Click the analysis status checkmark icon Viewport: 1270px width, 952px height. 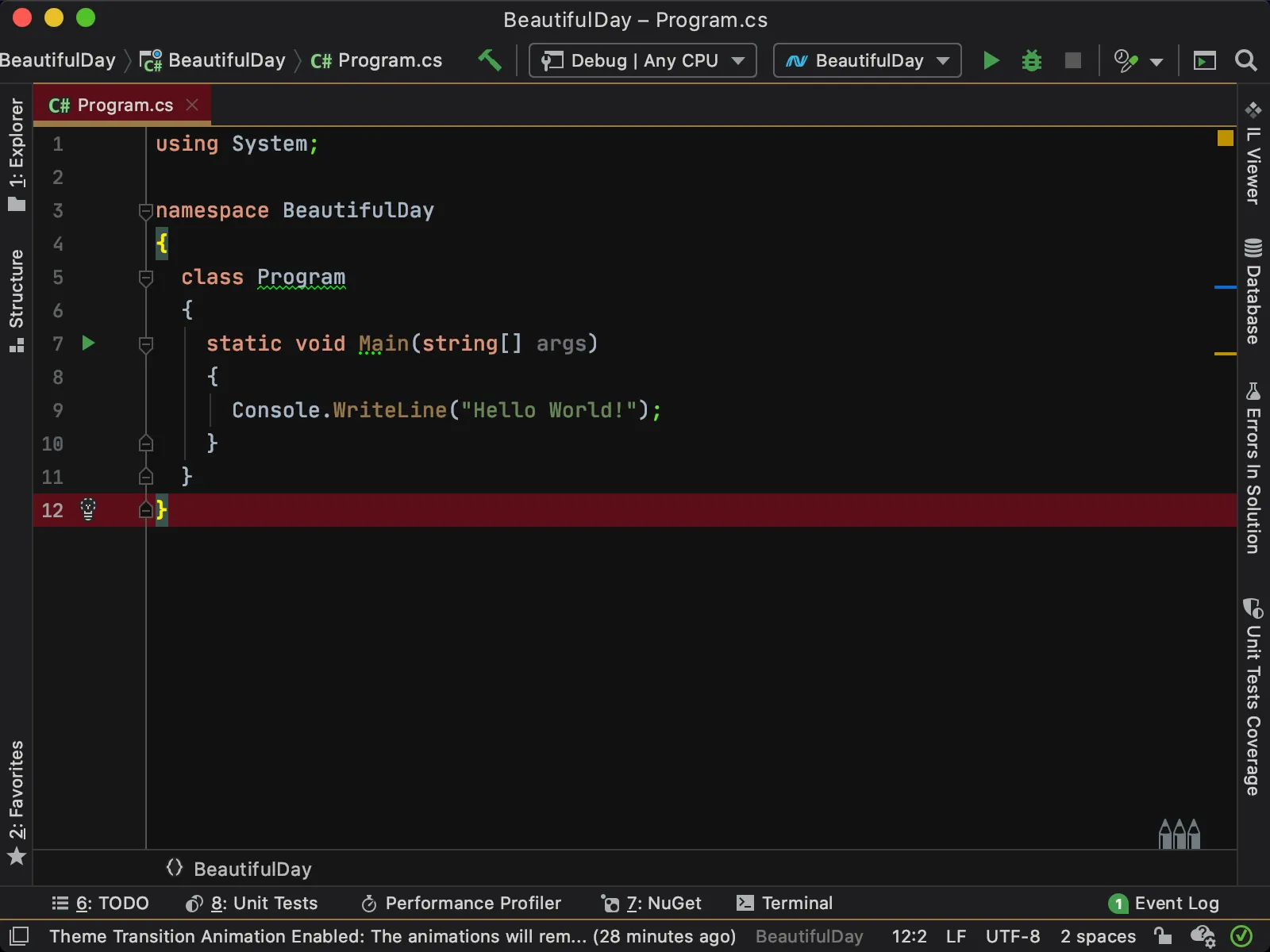click(x=1241, y=936)
